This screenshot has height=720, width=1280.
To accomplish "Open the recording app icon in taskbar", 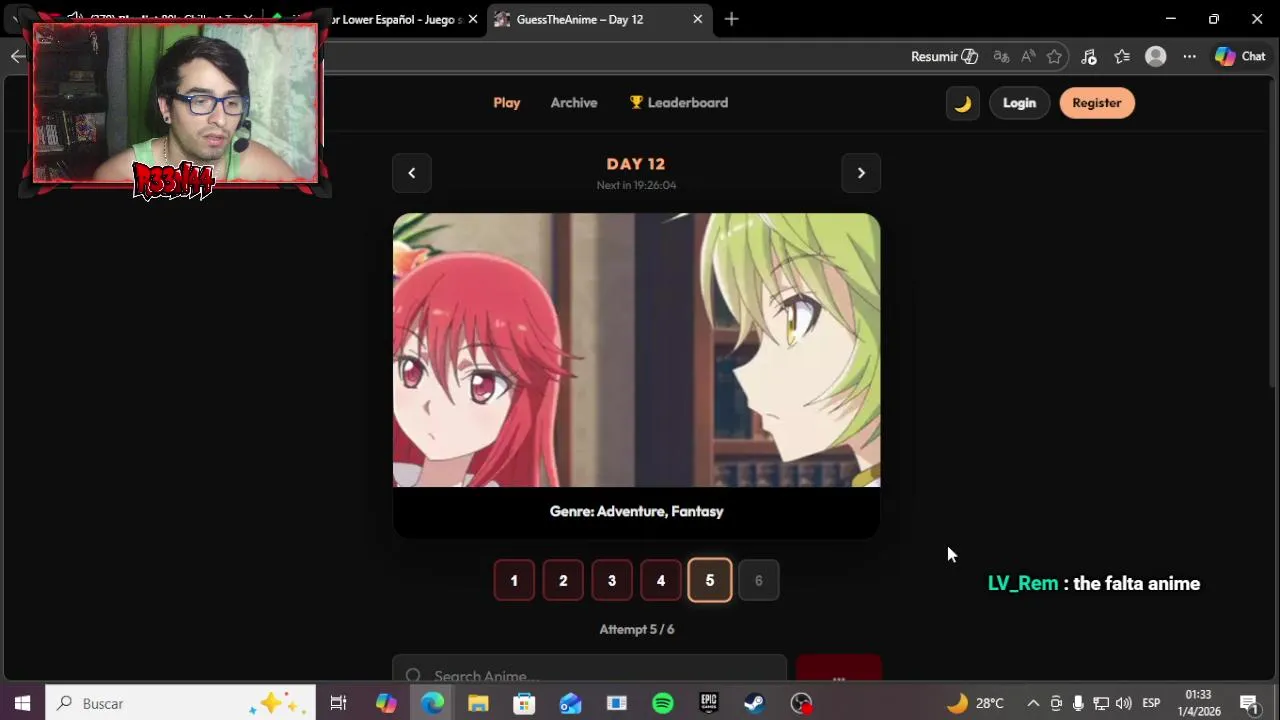I will pyautogui.click(x=801, y=703).
